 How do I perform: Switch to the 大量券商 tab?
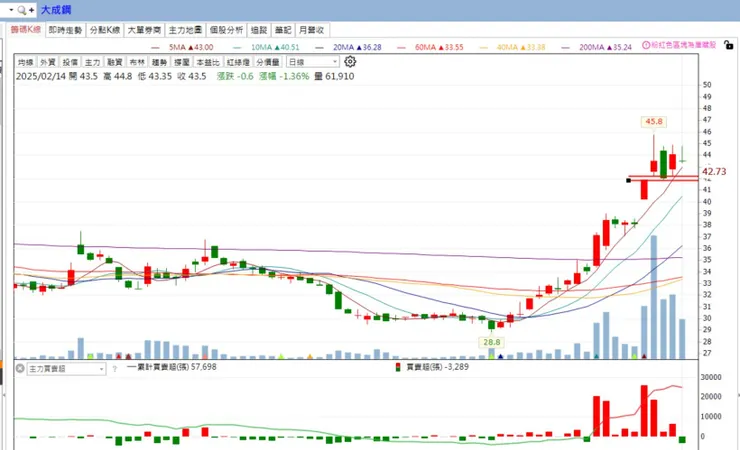[144, 30]
